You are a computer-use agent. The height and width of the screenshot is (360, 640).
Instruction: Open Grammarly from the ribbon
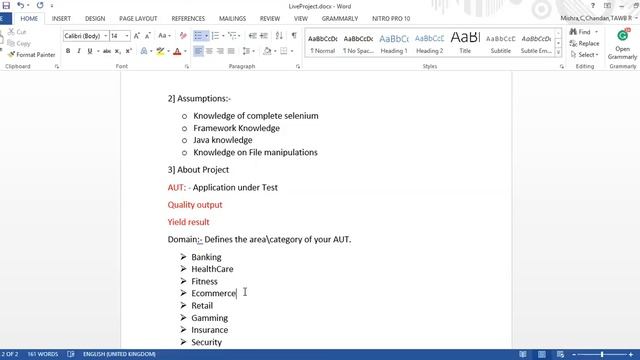(x=622, y=45)
